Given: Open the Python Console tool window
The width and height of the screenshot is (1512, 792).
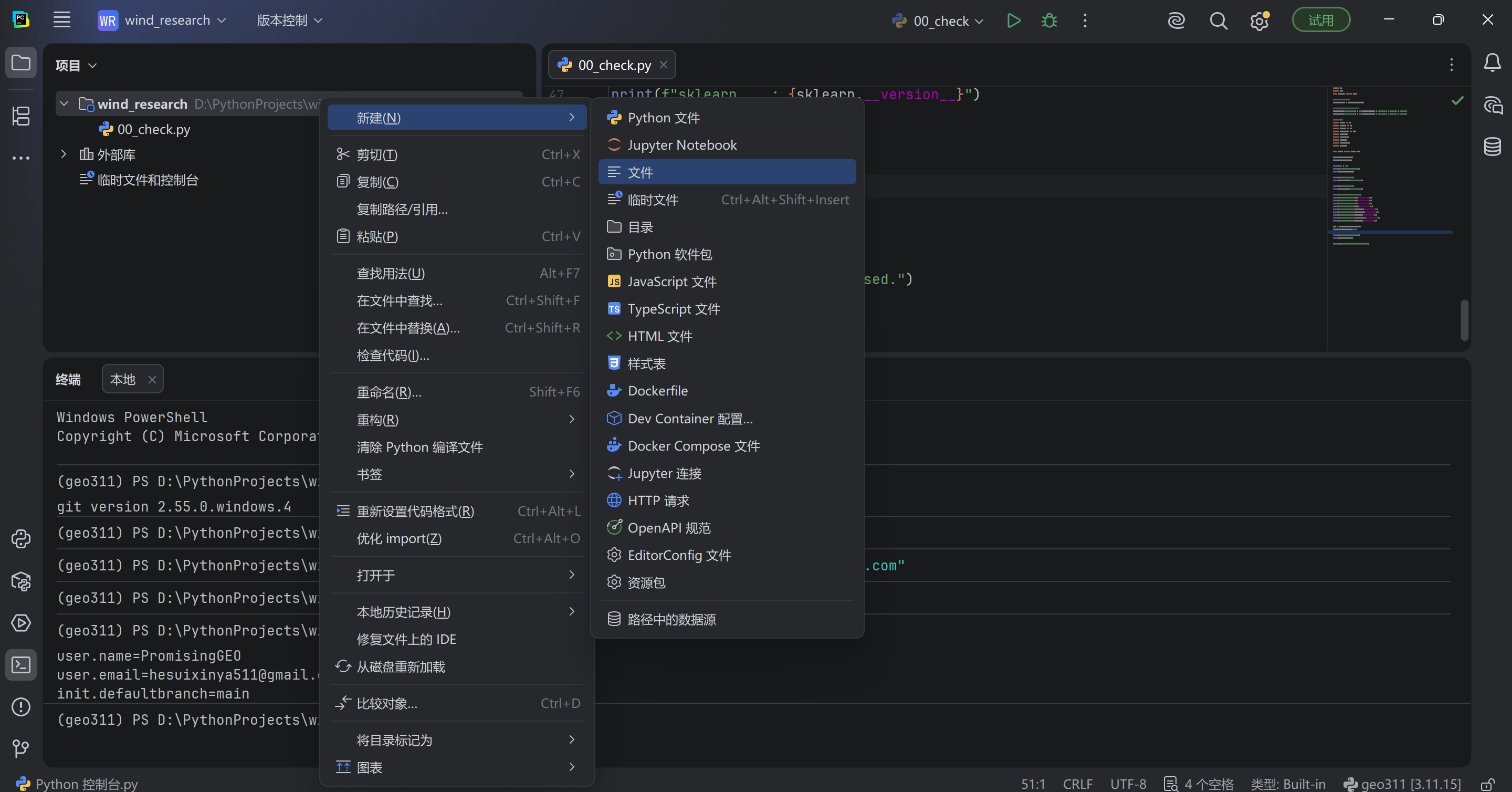Looking at the screenshot, I should 21,539.
